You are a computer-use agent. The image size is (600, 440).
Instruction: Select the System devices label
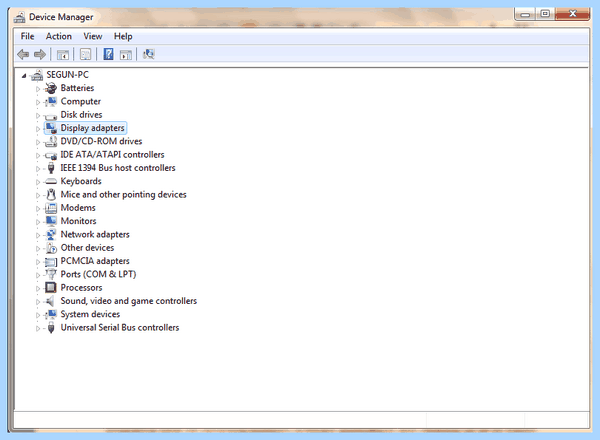[x=90, y=315]
